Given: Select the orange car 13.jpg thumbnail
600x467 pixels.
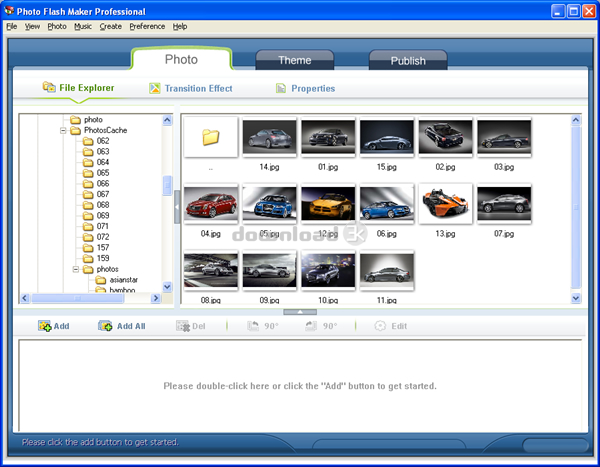Looking at the screenshot, I should (x=445, y=204).
